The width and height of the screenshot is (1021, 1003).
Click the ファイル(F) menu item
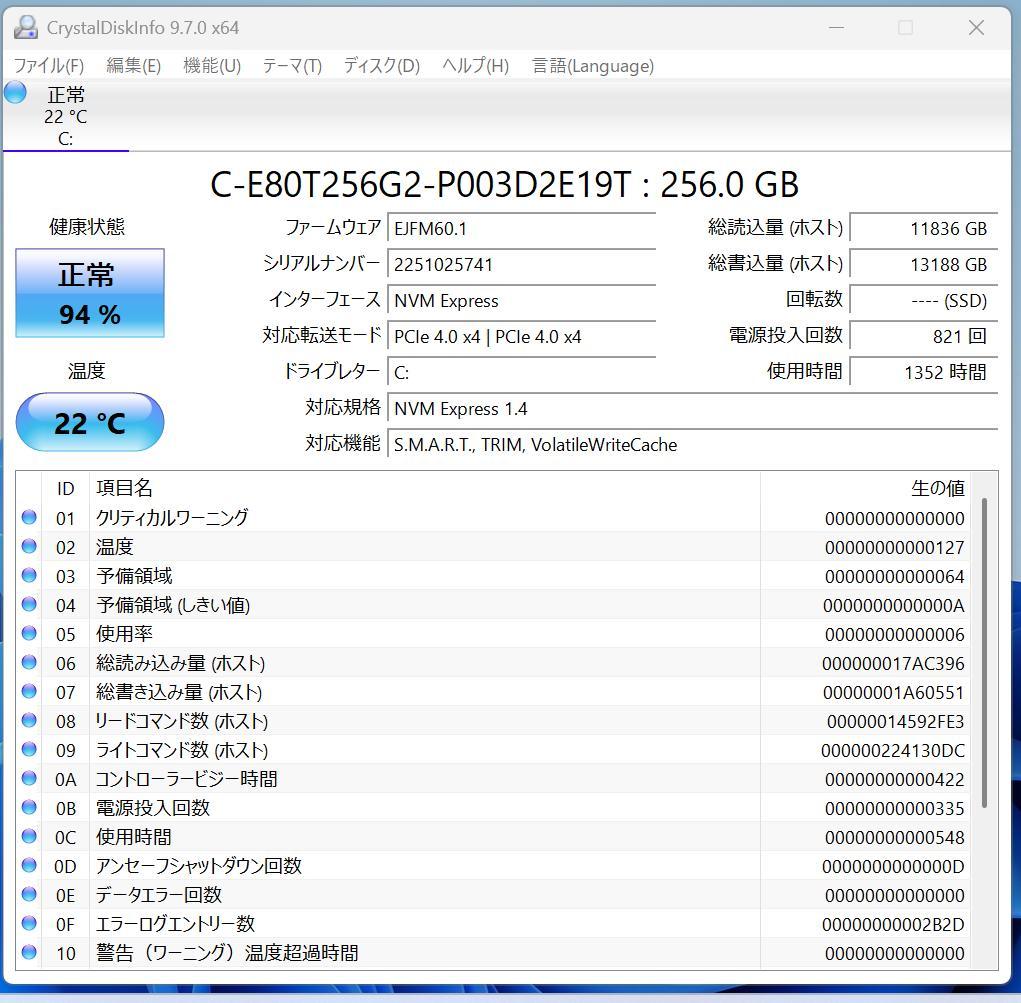[x=46, y=66]
